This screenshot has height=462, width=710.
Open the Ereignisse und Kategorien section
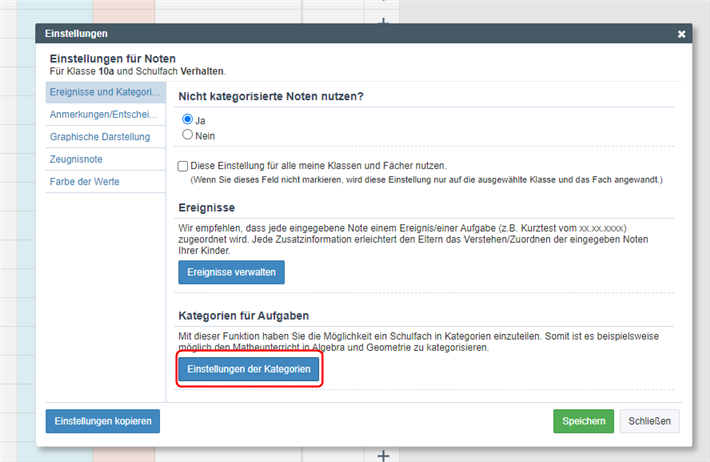coord(105,92)
